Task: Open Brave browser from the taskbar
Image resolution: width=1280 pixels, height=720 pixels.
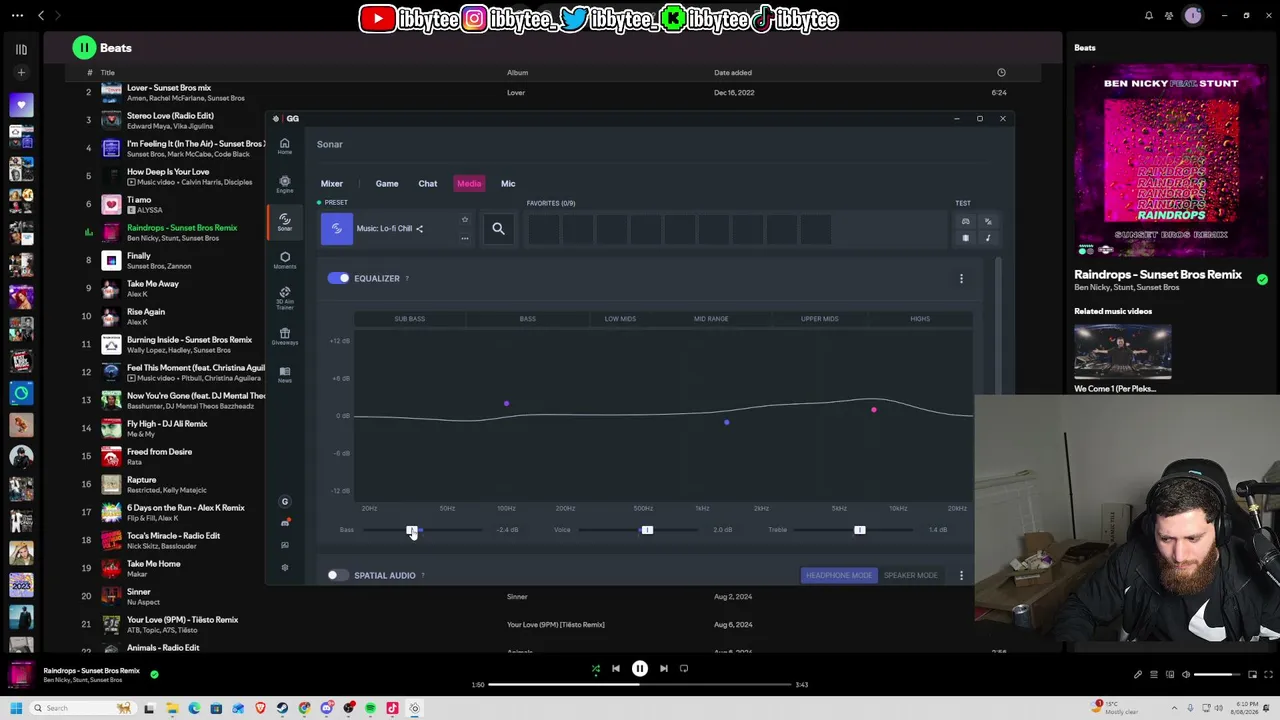Action: 260,708
